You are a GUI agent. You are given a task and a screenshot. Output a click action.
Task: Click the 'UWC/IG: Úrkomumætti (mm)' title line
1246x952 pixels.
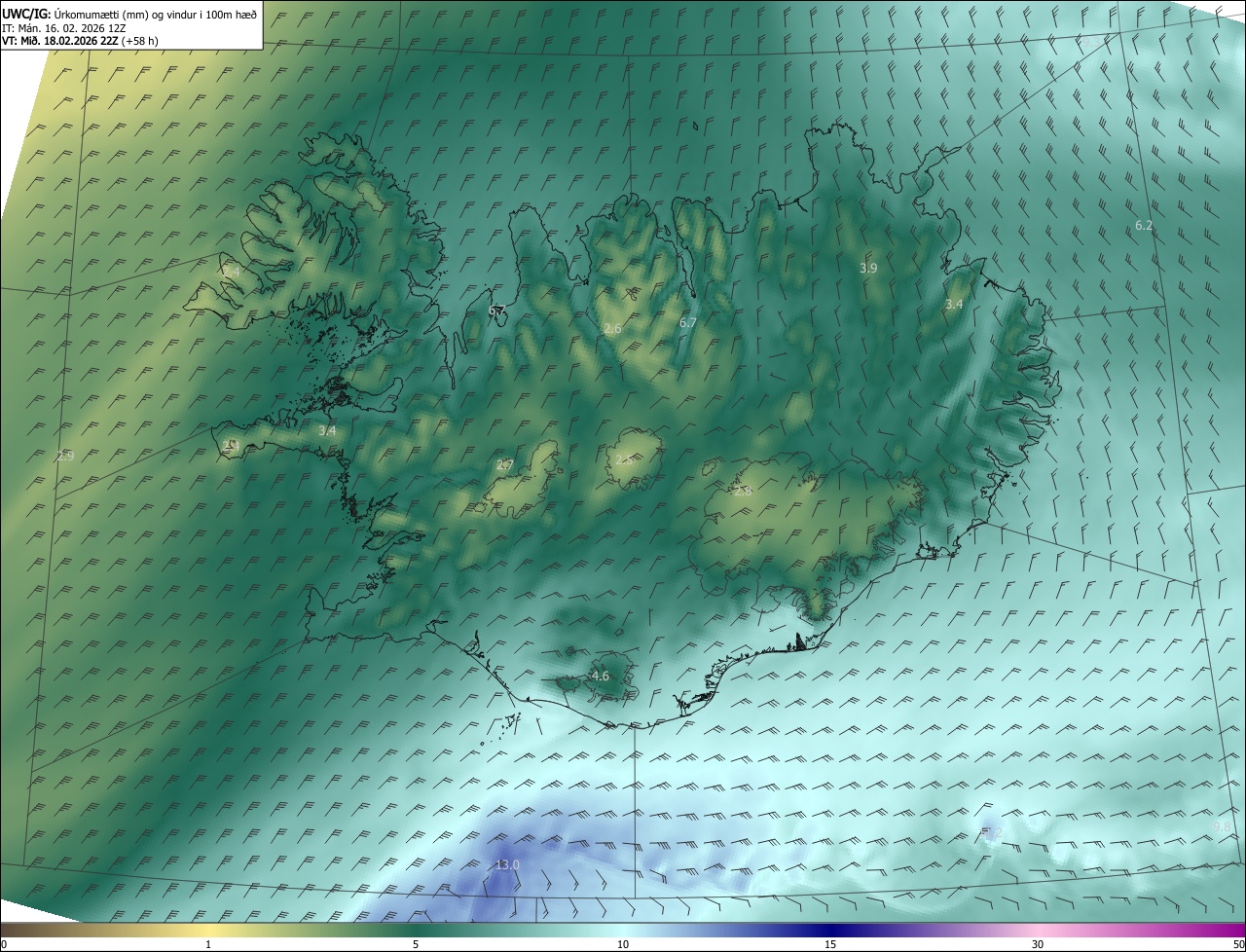[129, 14]
